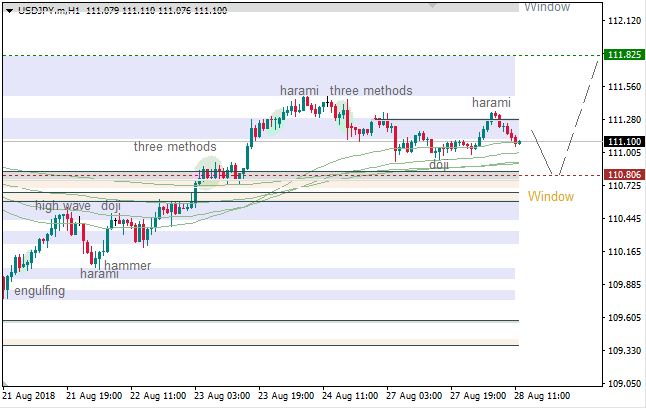The width and height of the screenshot is (646, 408).
Task: Click the orange Window label
Action: (x=551, y=196)
